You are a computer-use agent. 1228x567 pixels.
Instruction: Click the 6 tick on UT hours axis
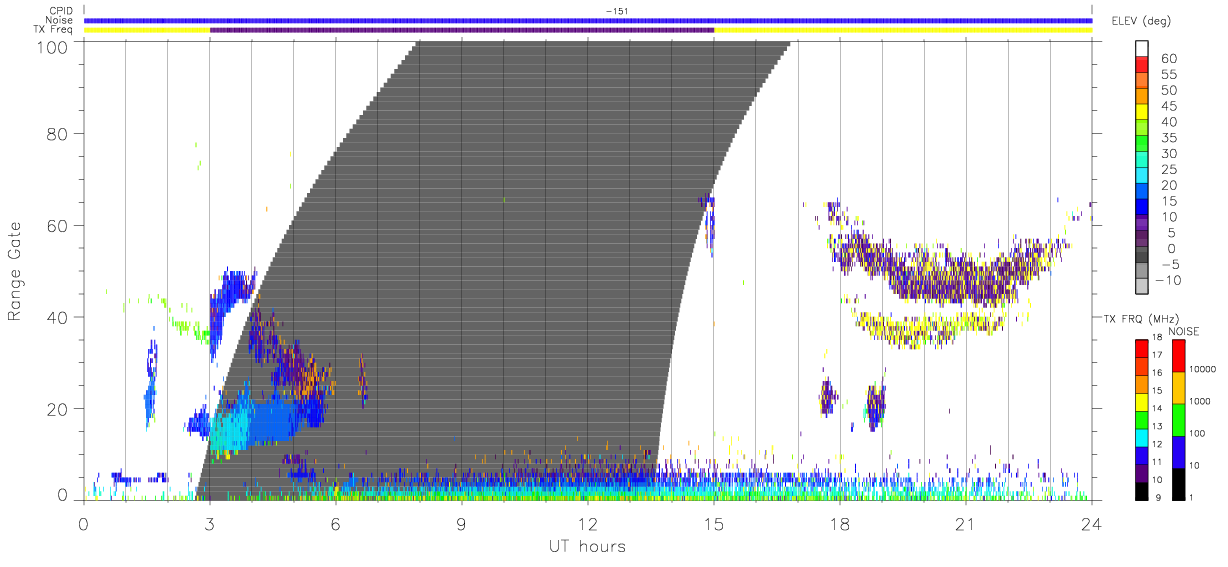click(x=336, y=525)
